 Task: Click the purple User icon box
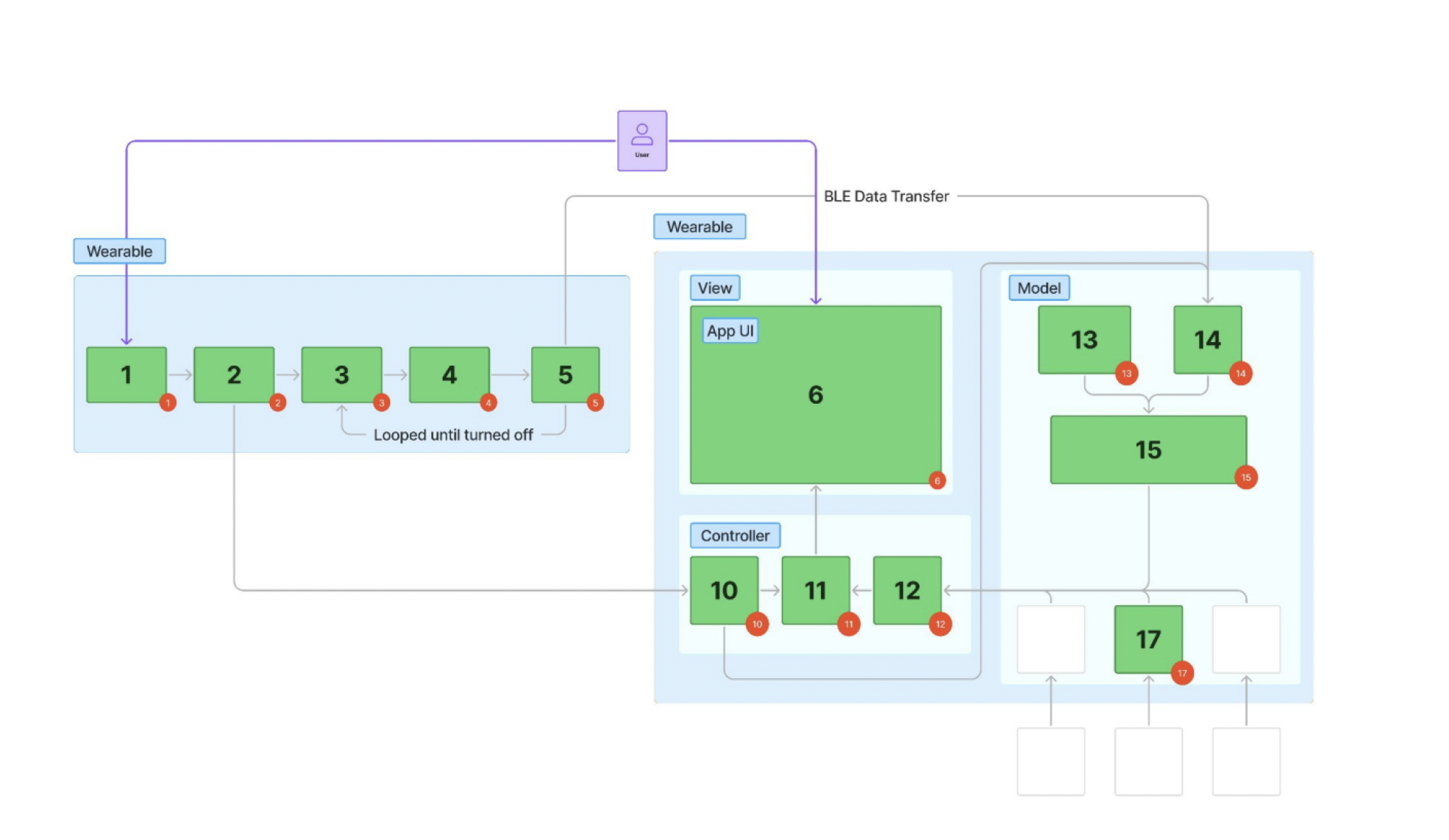pos(642,140)
